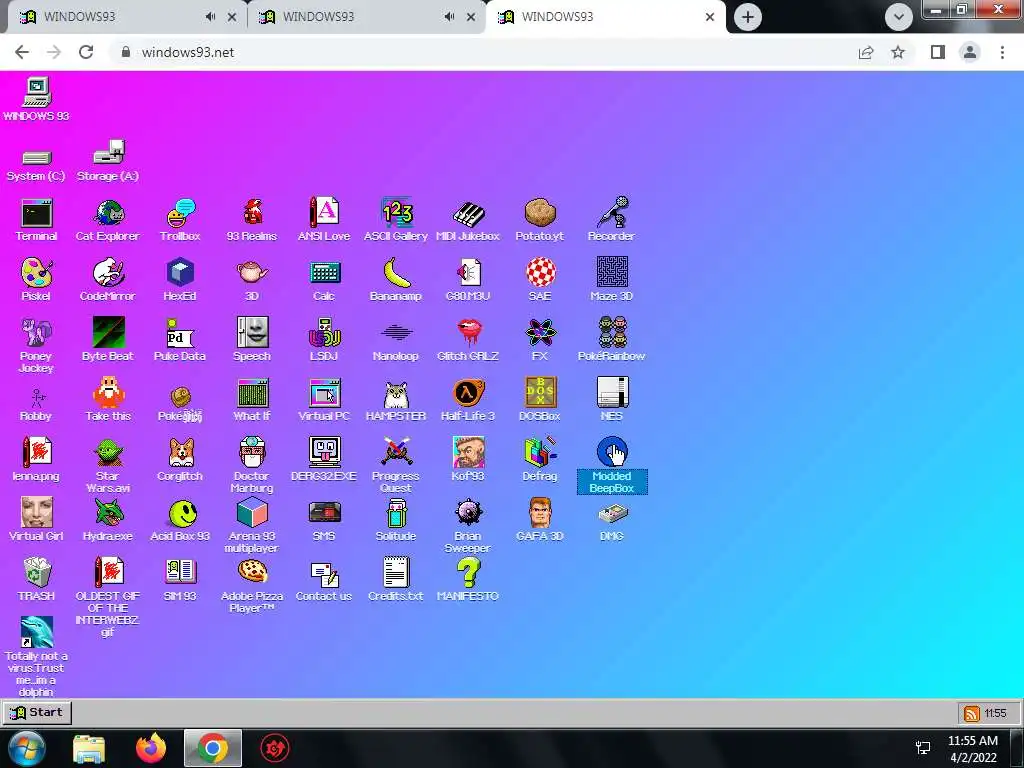Launch the Defrag icon
This screenshot has width=1024, height=768.
540,453
